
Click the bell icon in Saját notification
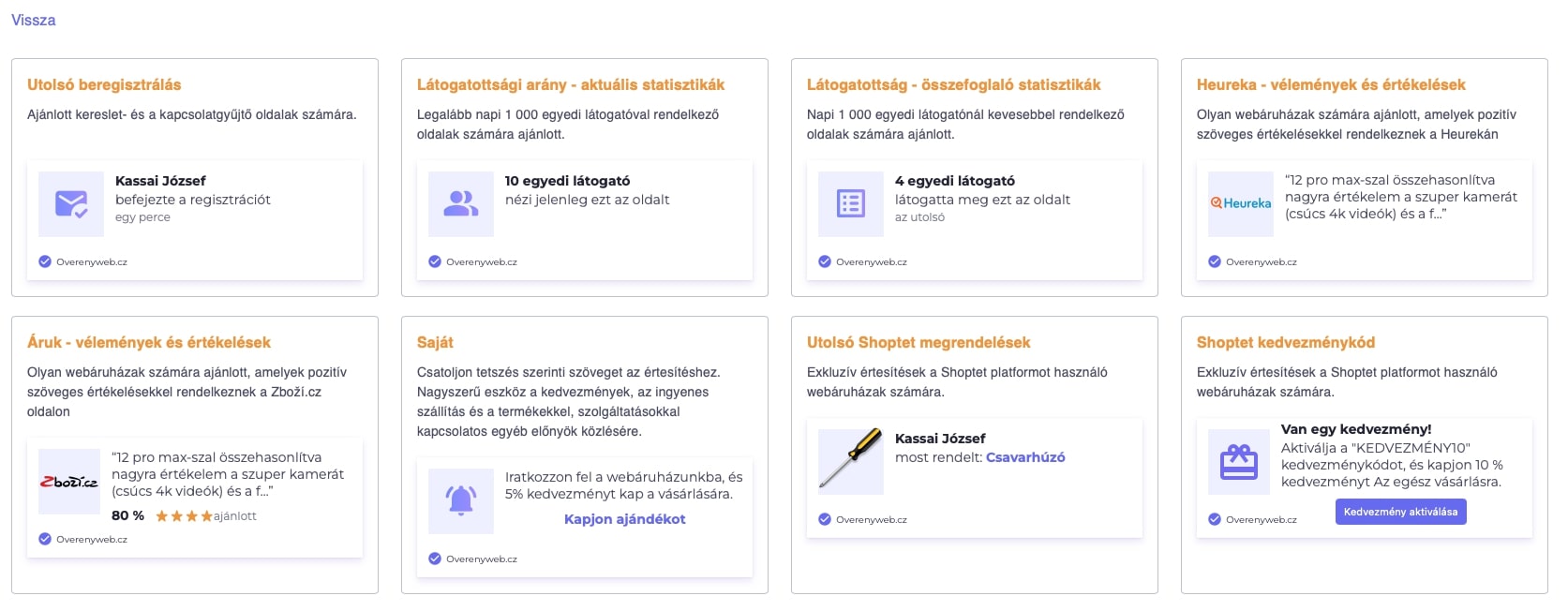tap(461, 500)
